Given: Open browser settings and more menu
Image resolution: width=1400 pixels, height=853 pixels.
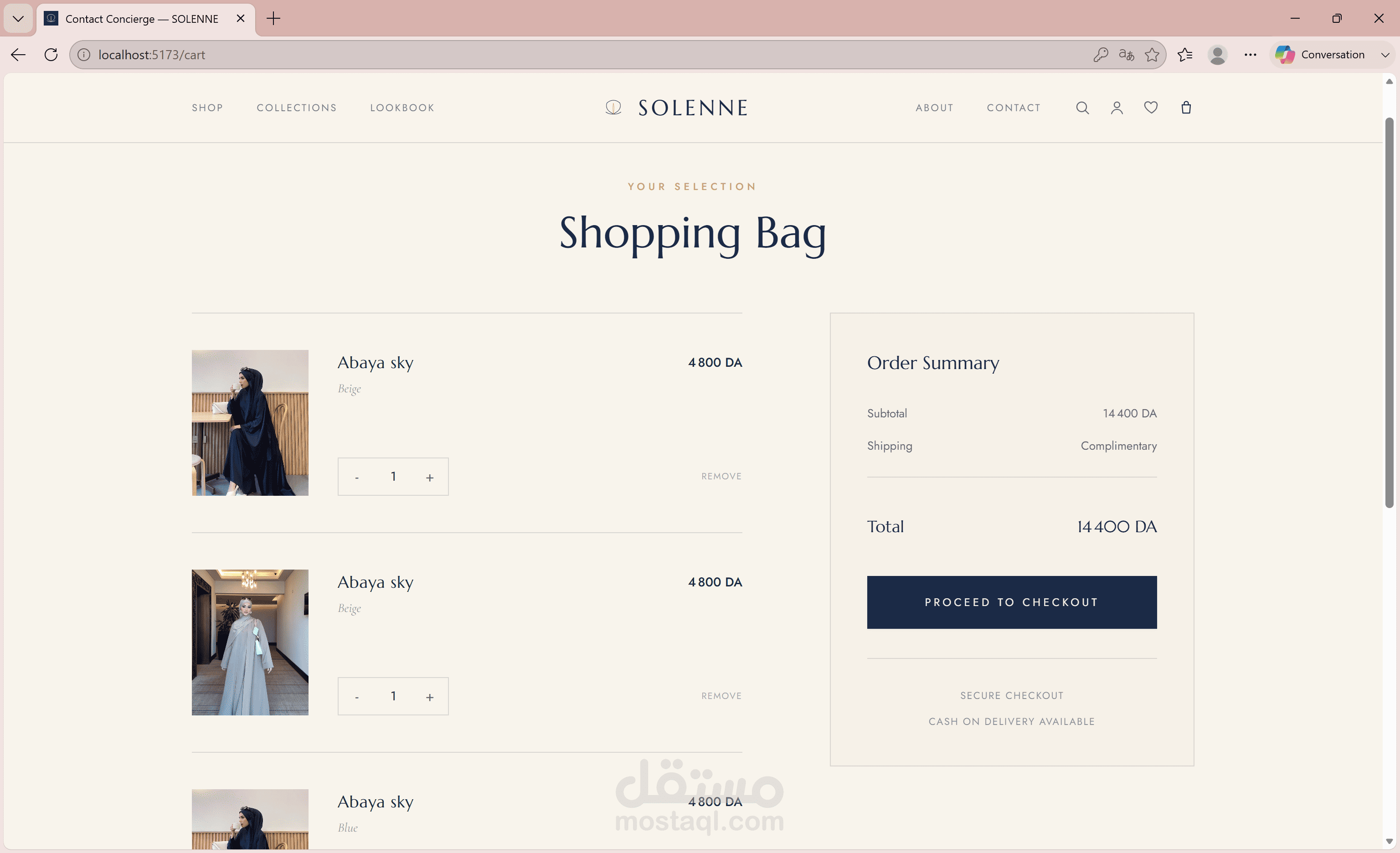Looking at the screenshot, I should [1250, 55].
